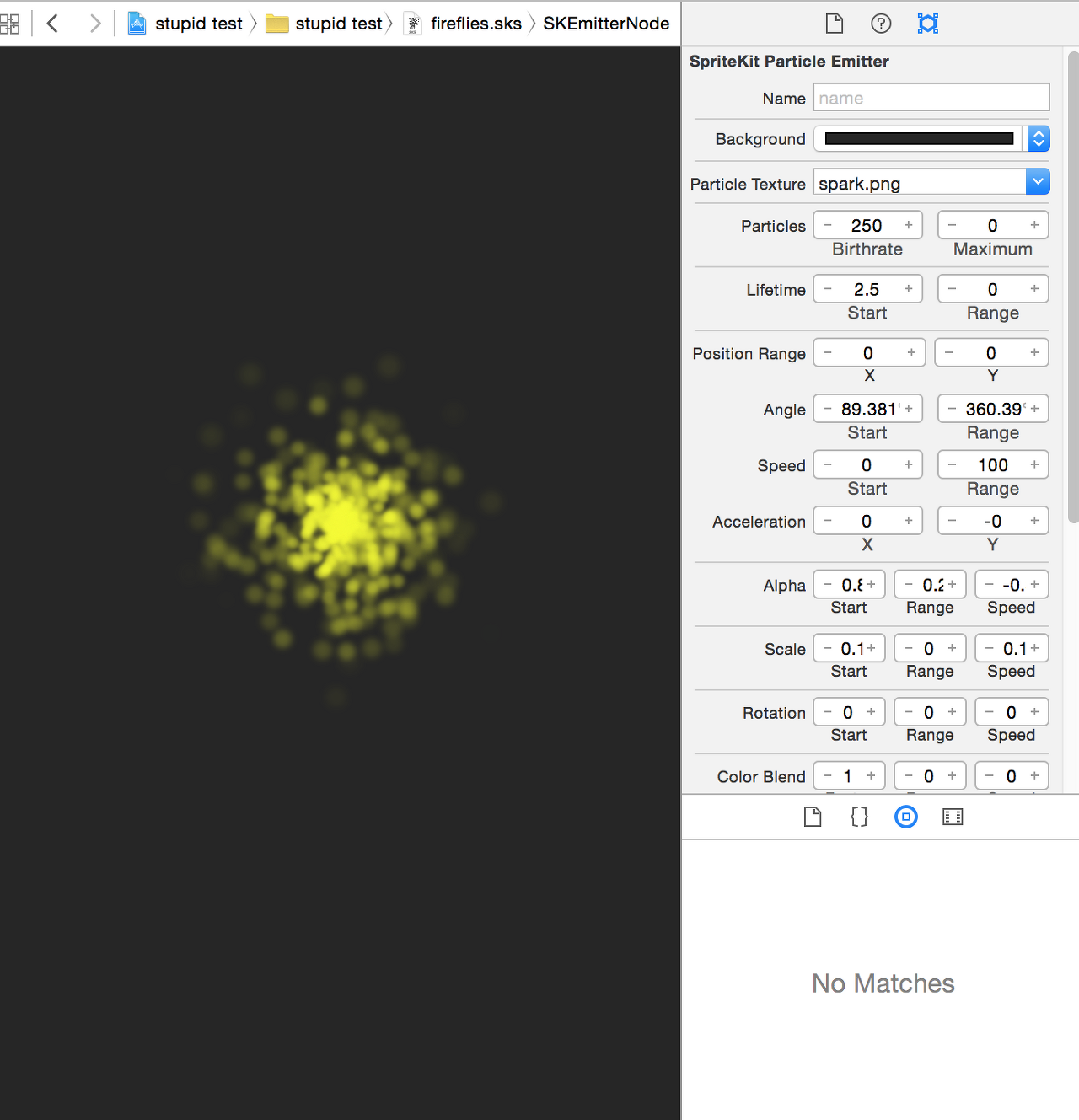
Task: Open the Background color popup arrows
Action: [x=1039, y=139]
